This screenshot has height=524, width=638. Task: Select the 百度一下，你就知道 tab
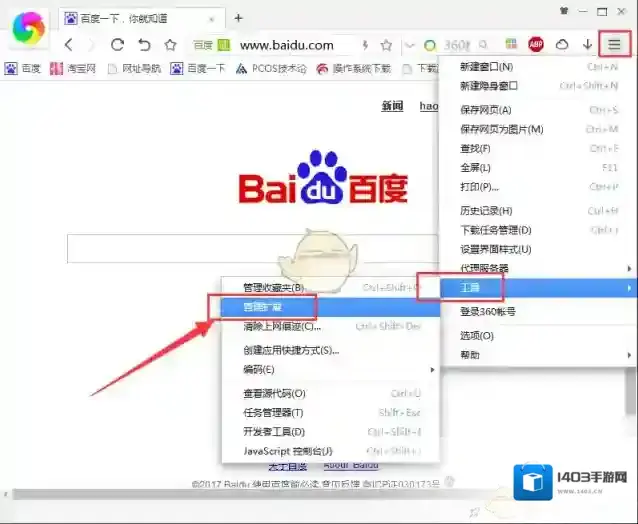pyautogui.click(x=142, y=18)
